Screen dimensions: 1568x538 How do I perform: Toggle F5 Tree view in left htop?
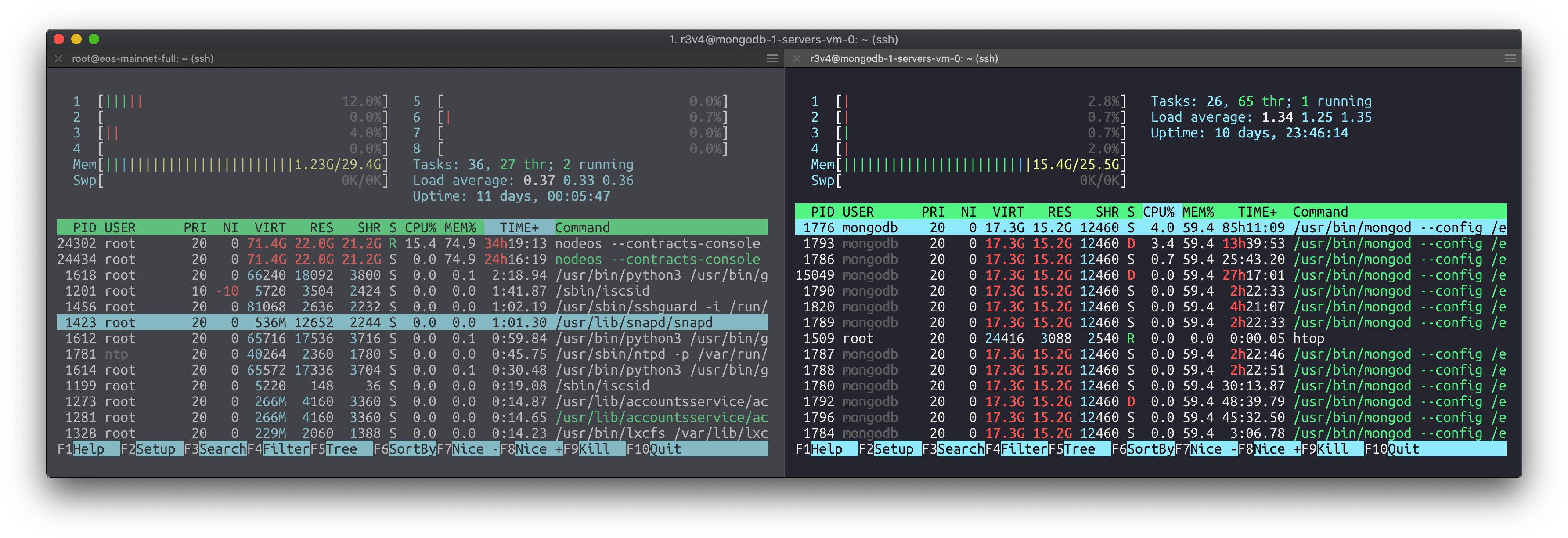(341, 449)
